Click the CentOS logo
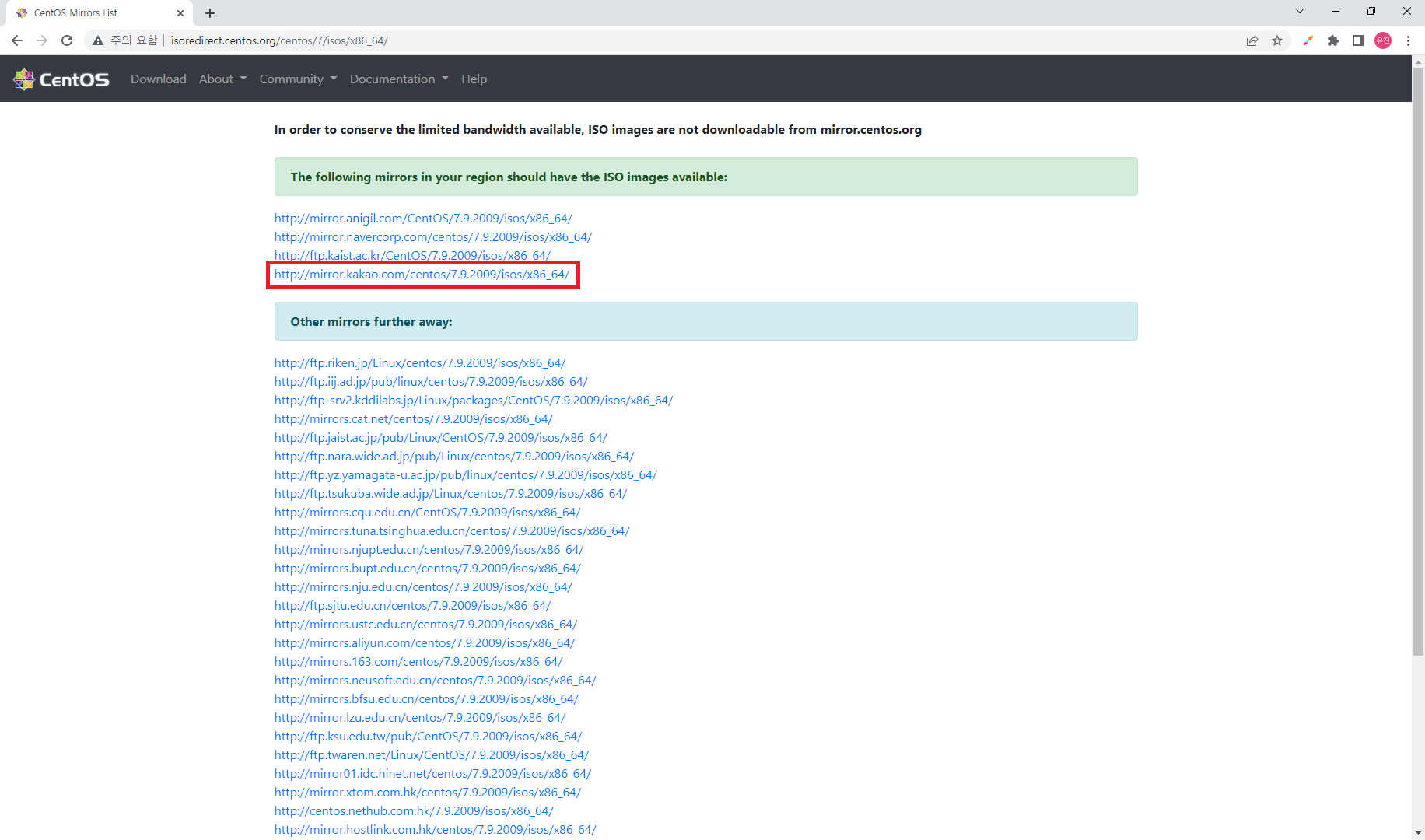Viewport: 1425px width, 840px height. pos(61,79)
